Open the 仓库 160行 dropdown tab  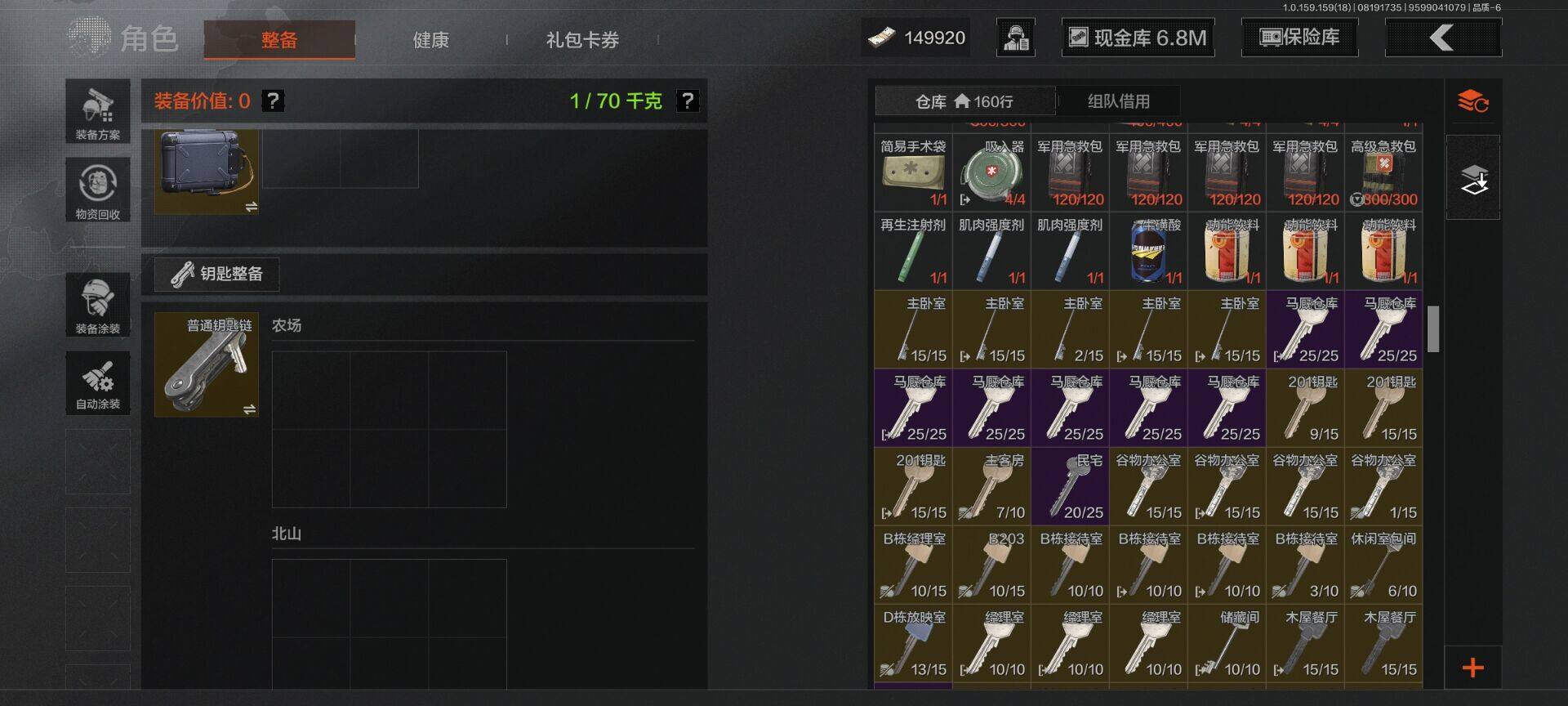965,101
